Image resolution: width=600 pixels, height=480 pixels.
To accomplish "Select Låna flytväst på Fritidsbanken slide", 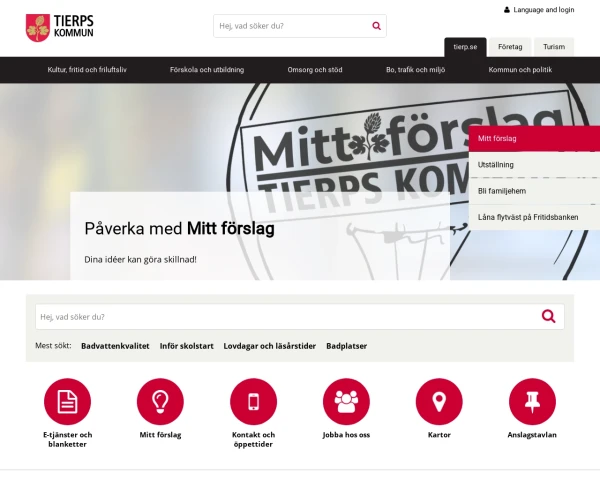I will click(534, 217).
